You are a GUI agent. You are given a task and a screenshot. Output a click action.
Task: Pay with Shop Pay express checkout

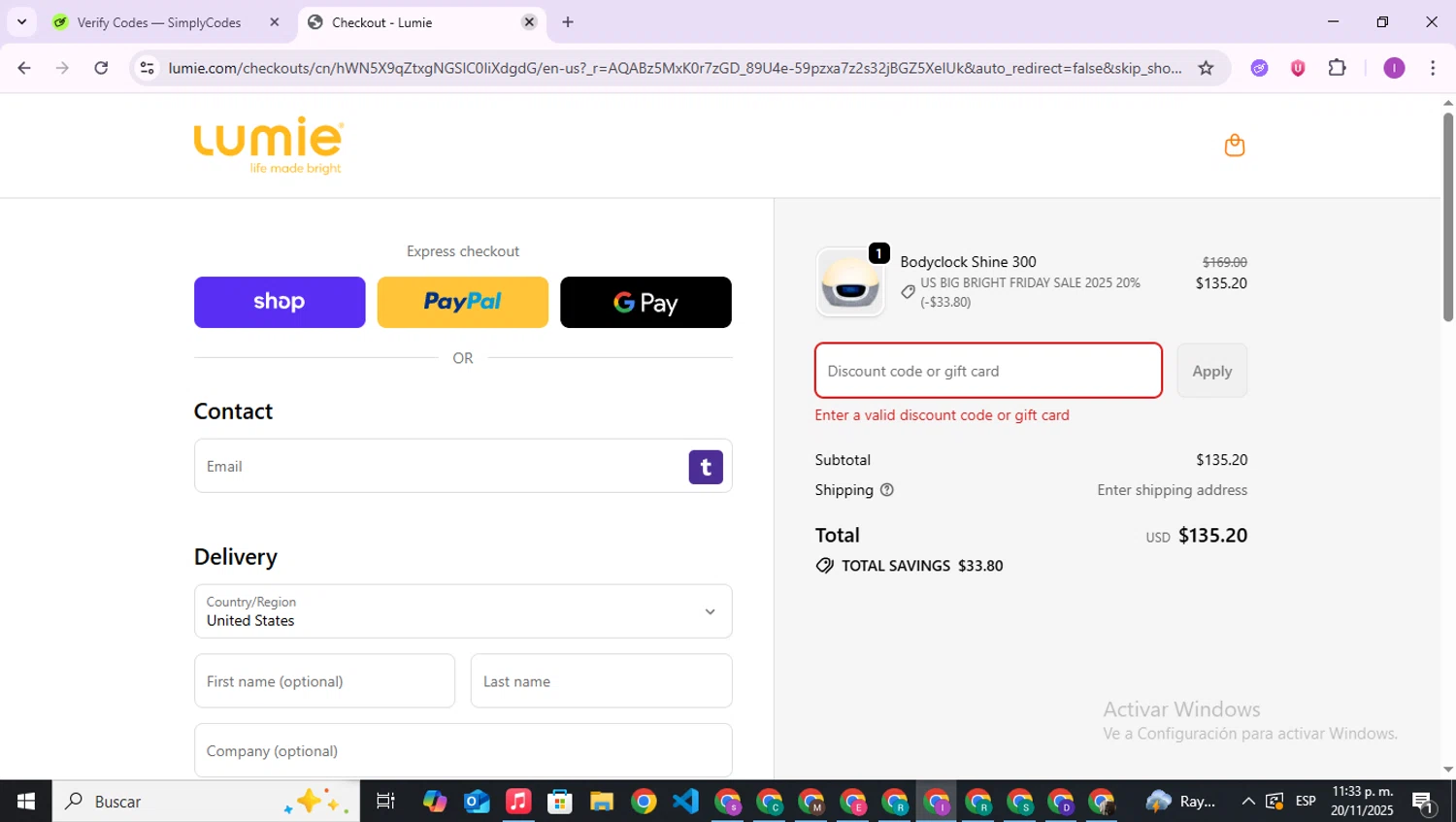click(x=280, y=302)
